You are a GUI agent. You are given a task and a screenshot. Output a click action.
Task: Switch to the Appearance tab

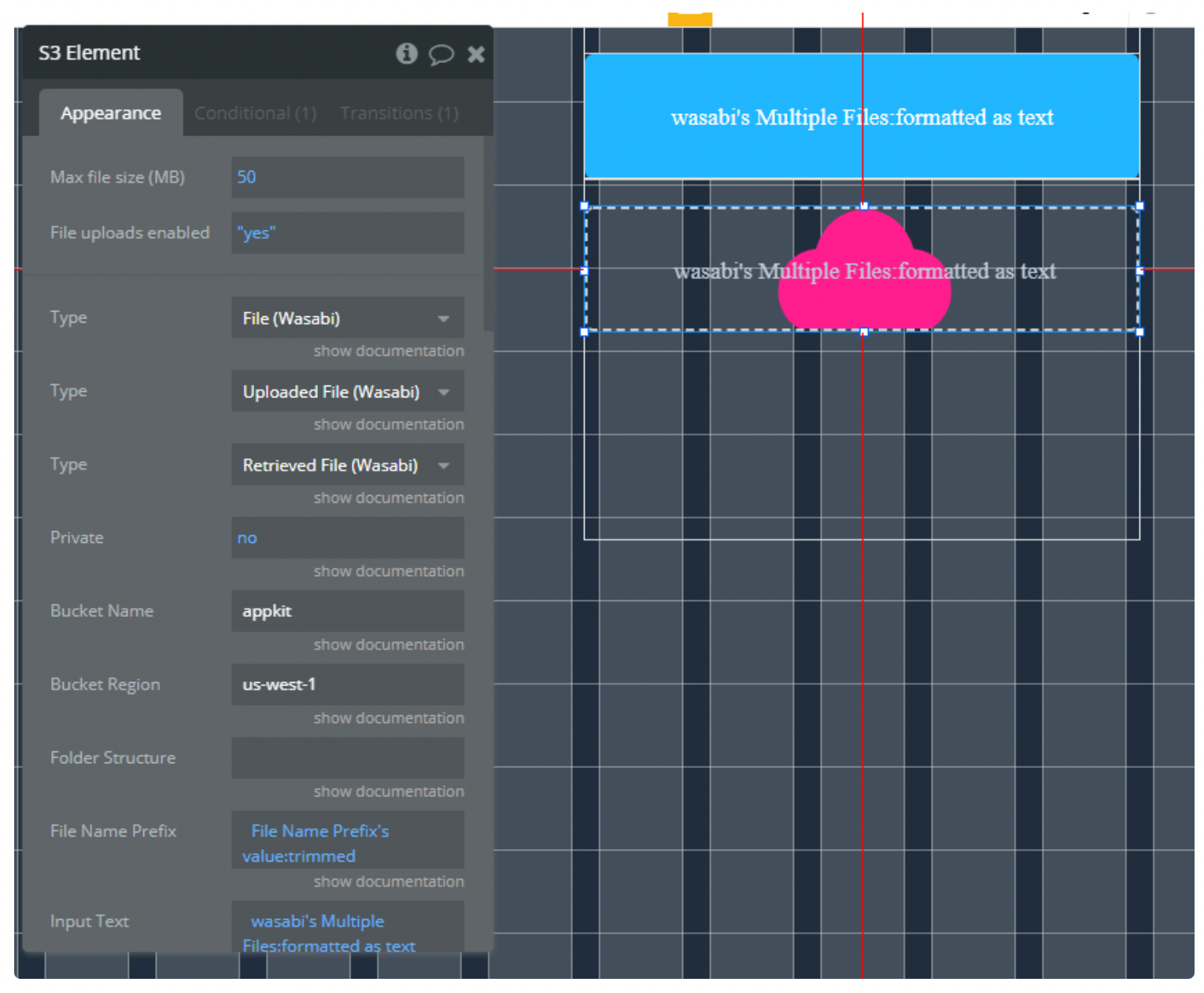click(111, 113)
